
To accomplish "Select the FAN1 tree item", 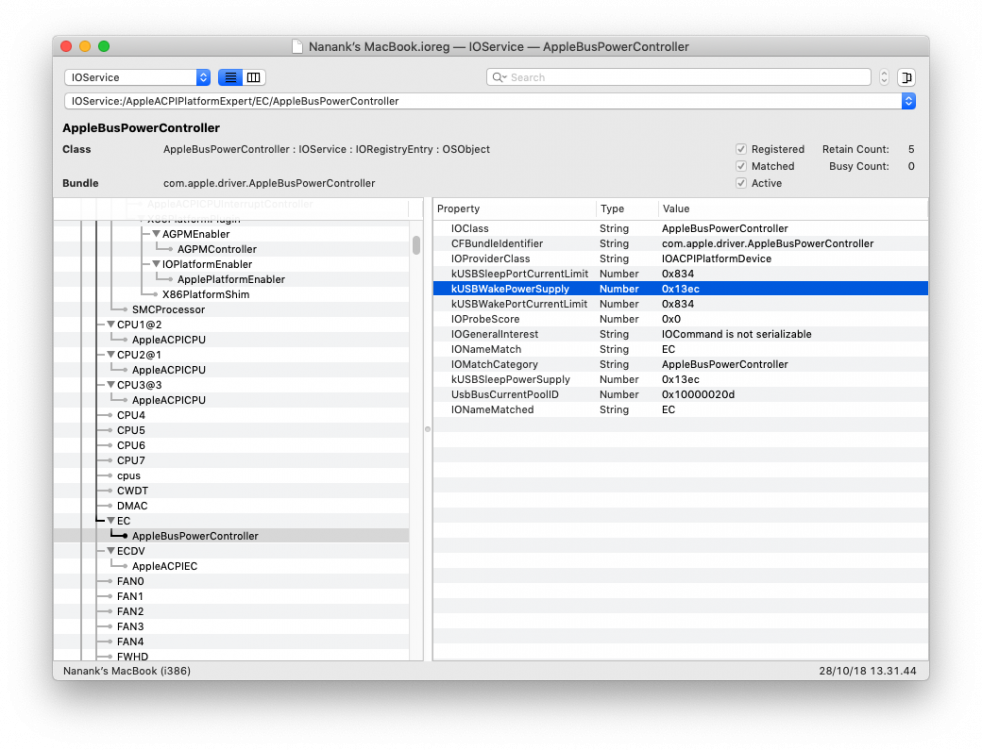I will [x=130, y=596].
